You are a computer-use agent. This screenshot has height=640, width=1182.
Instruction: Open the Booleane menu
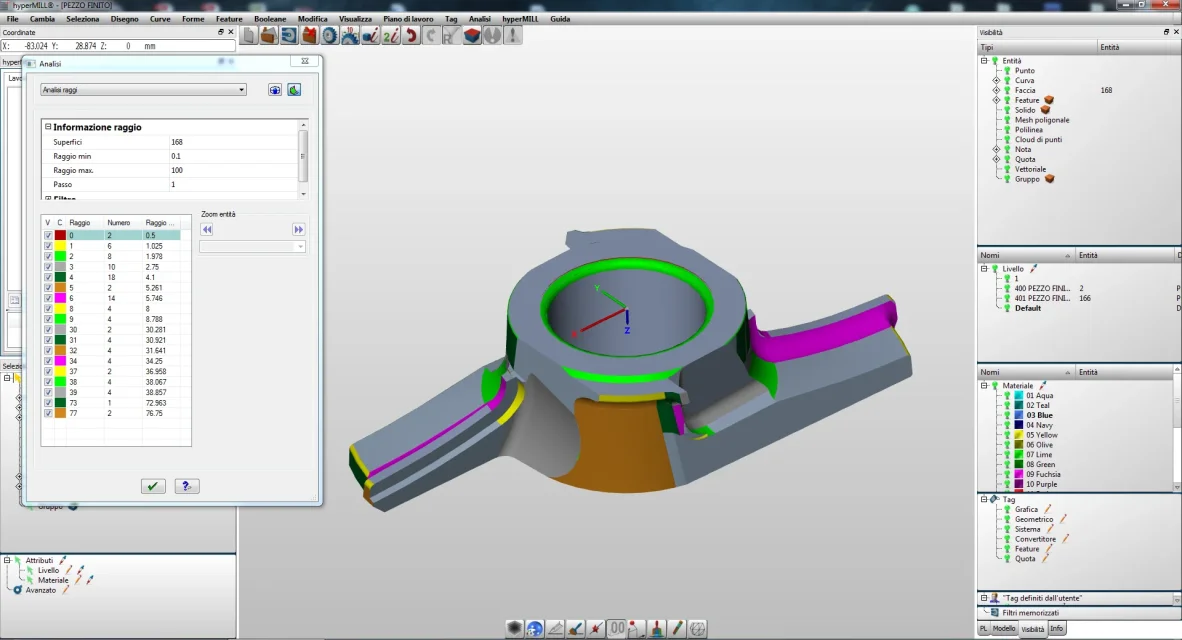(x=269, y=19)
